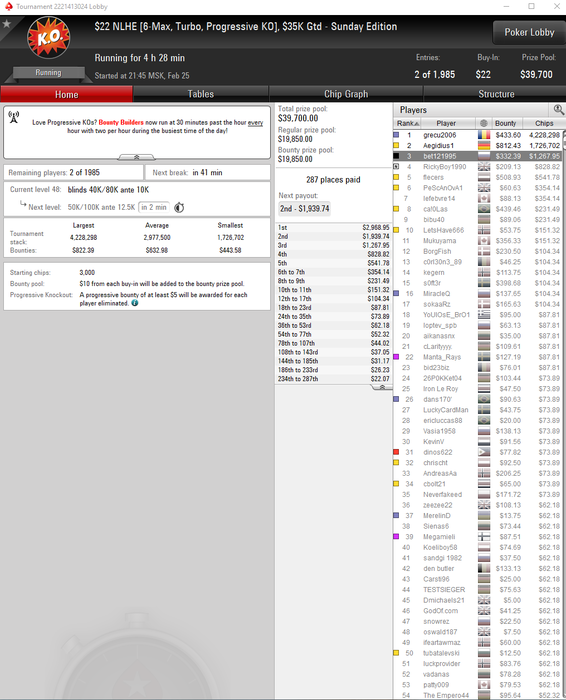Sort players by Player name column

click(446, 123)
